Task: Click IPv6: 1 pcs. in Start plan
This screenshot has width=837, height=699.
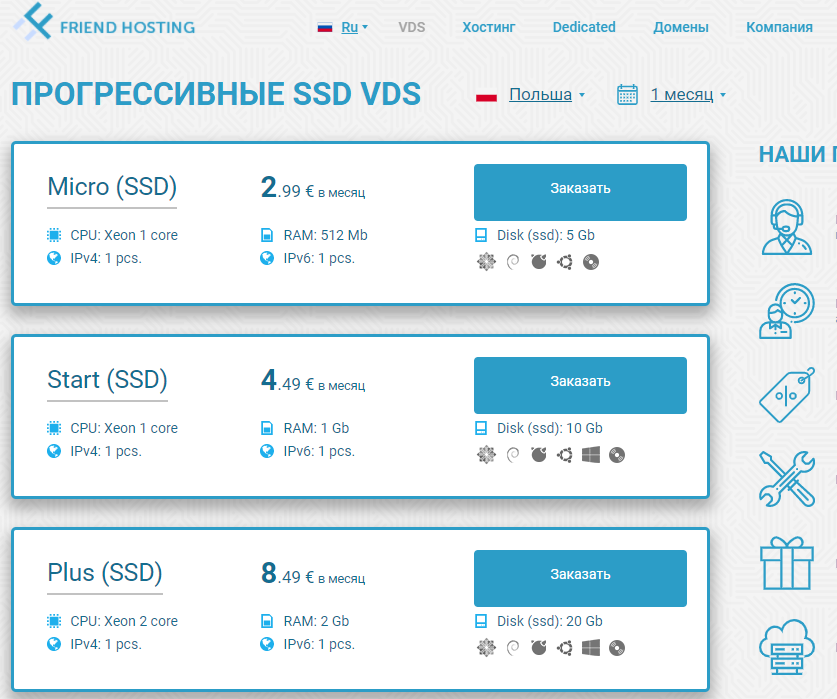Action: click(319, 452)
